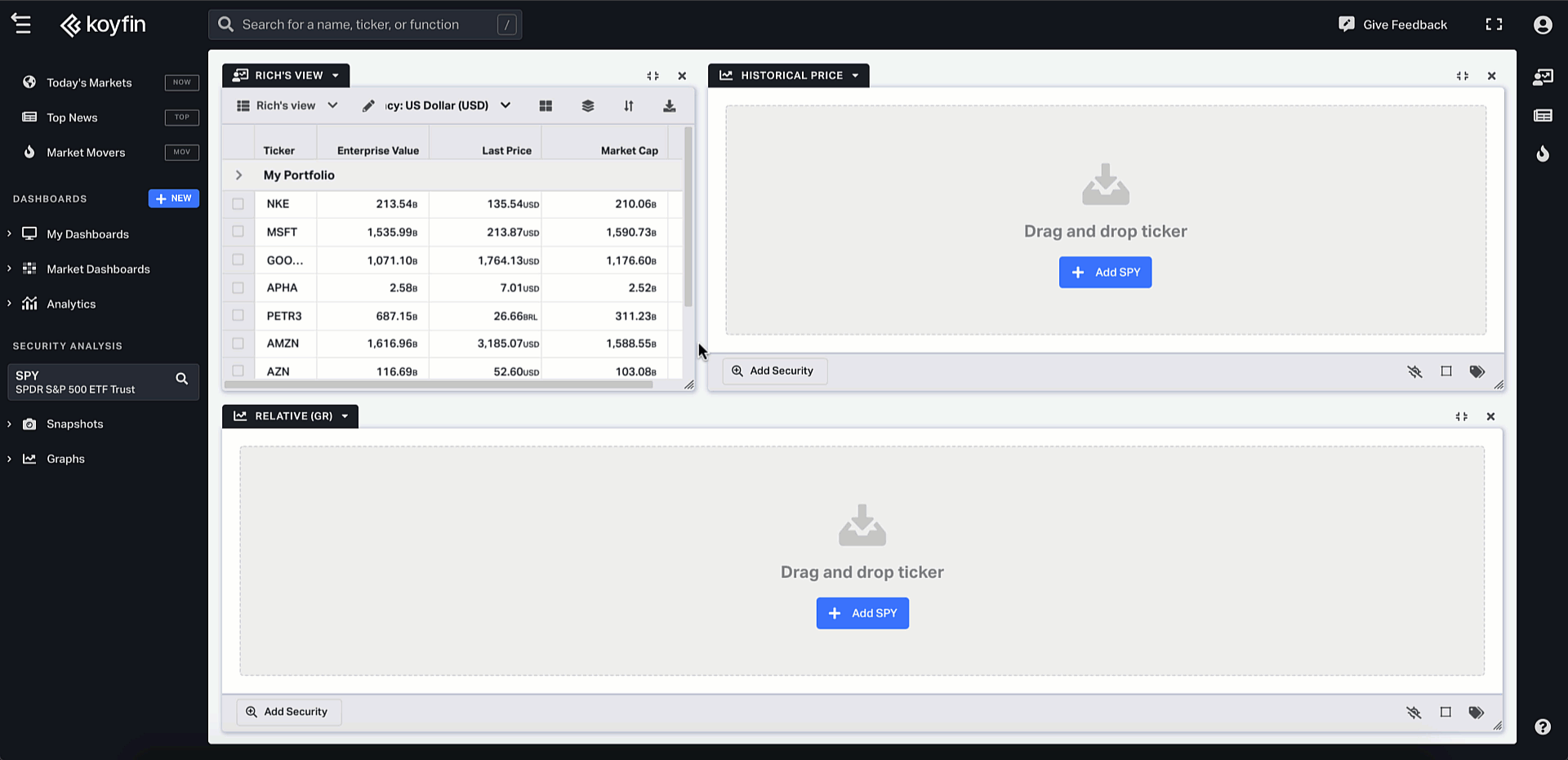Expand the My Portfolio group row
1568x760 pixels.
click(x=238, y=176)
